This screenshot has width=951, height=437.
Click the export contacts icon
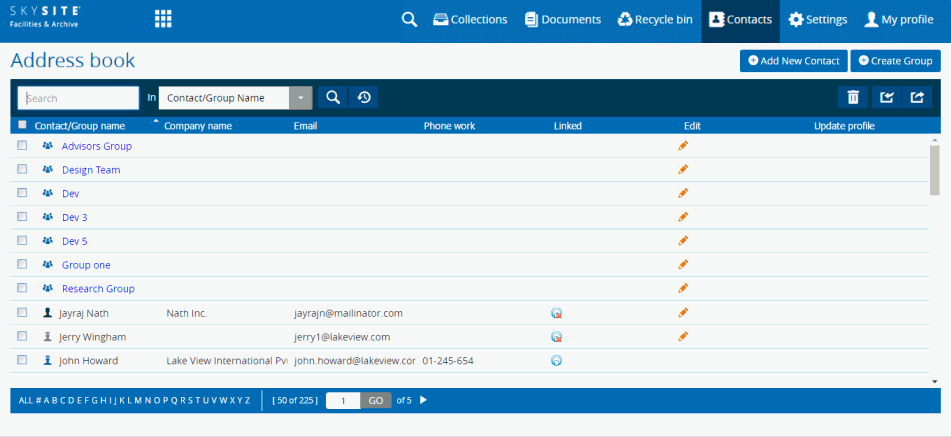pos(916,97)
